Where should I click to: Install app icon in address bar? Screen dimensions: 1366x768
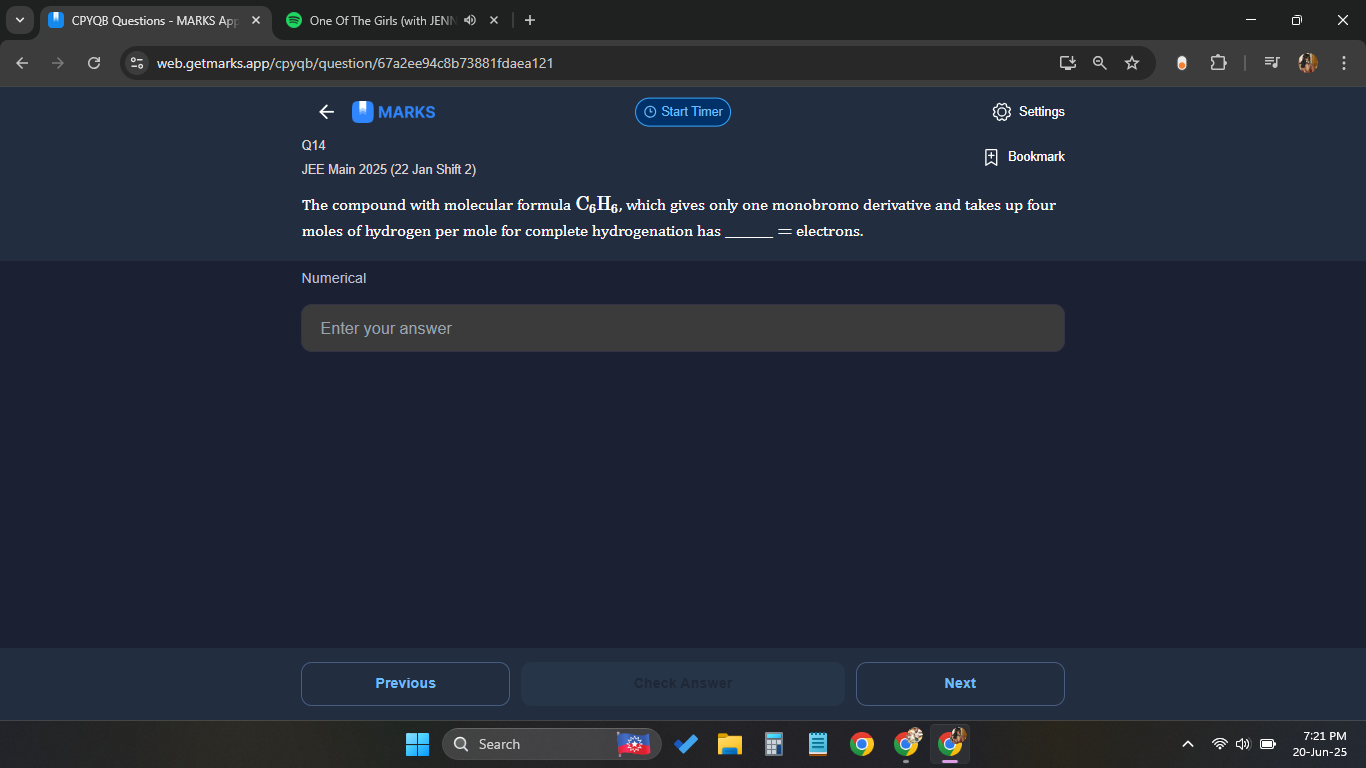click(1068, 63)
